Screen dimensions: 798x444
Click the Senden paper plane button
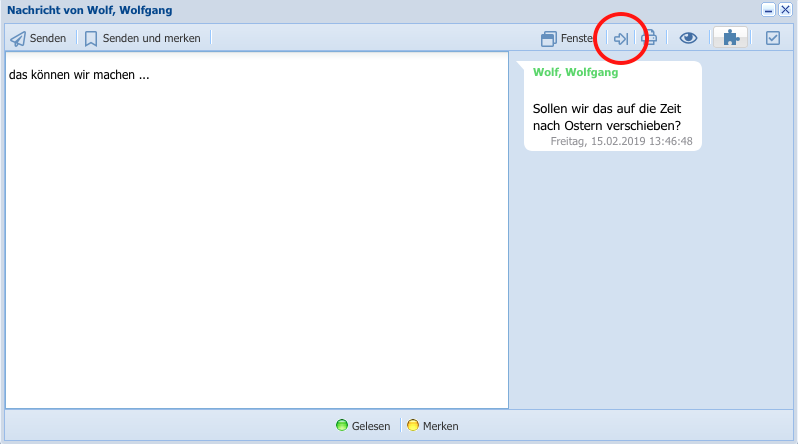pyautogui.click(x=39, y=39)
